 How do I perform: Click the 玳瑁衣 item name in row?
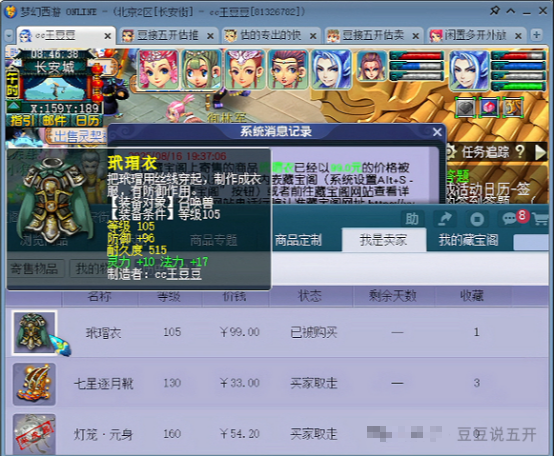(x=104, y=333)
